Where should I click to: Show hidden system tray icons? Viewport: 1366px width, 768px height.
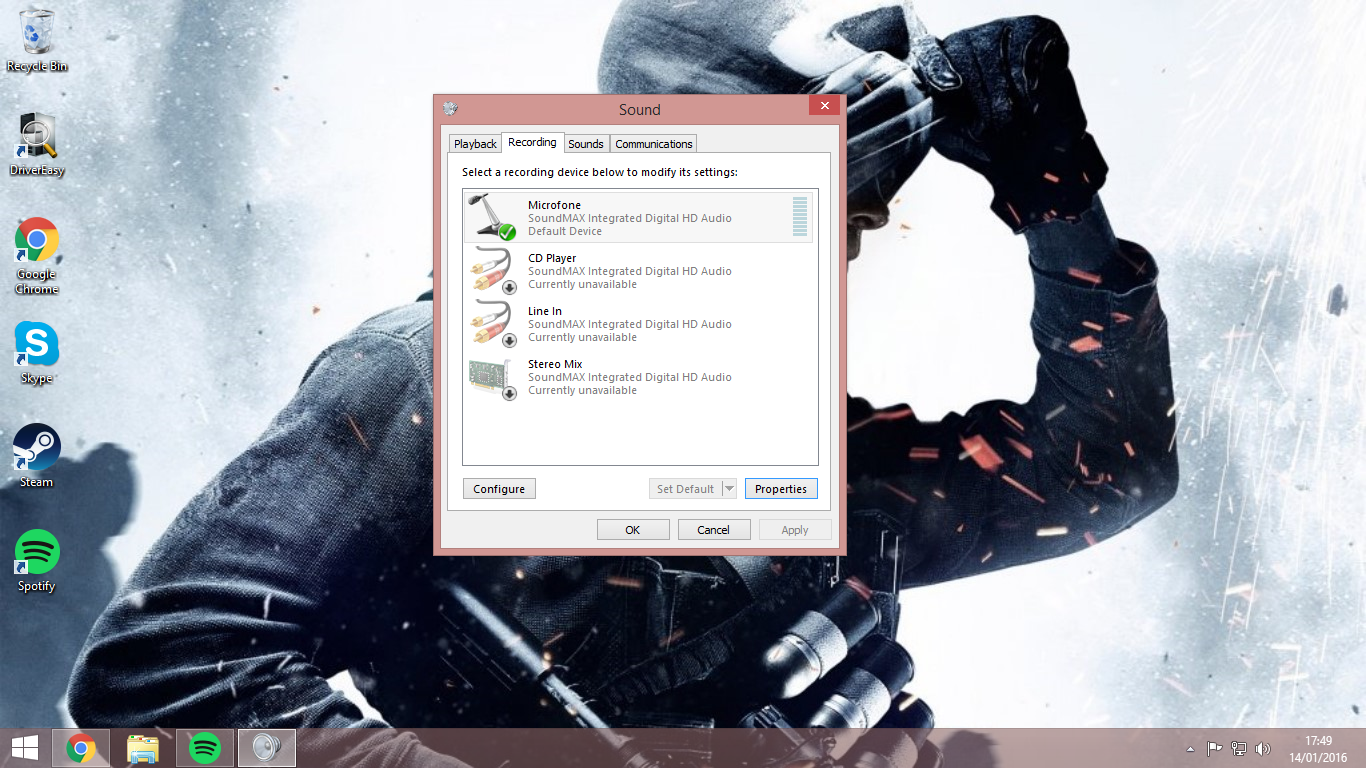[1190, 748]
